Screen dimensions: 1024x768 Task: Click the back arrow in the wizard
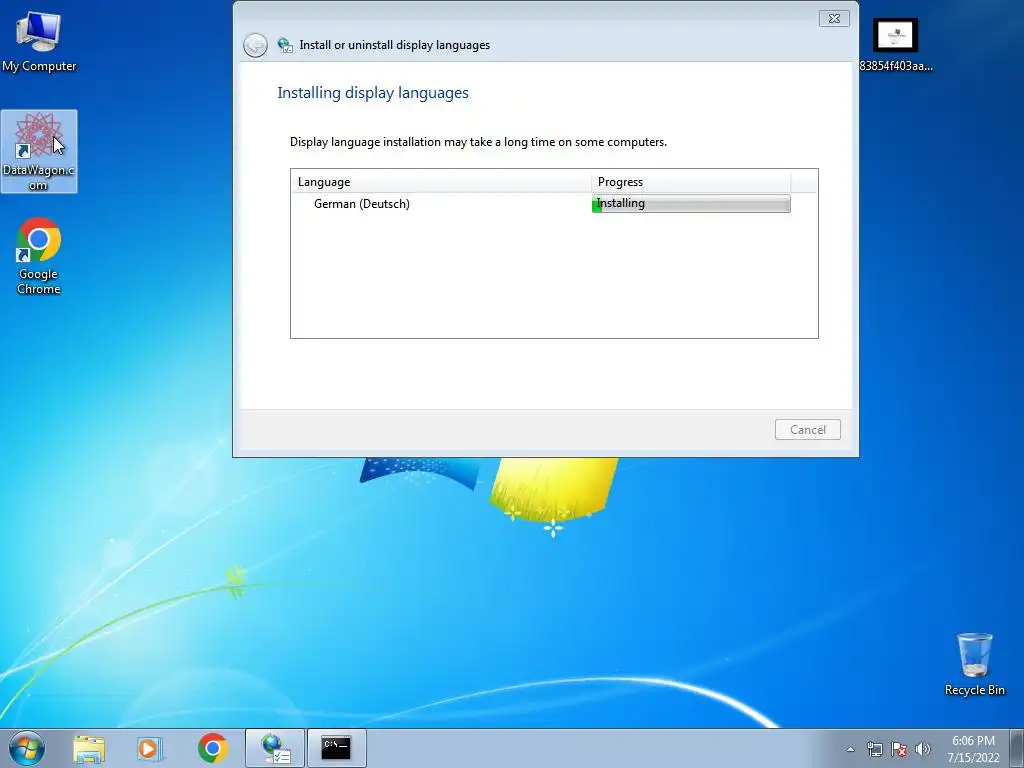255,45
